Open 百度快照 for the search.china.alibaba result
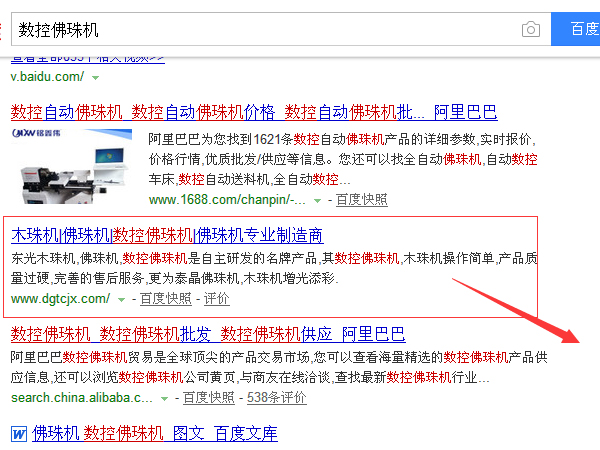Image resolution: width=600 pixels, height=450 pixels. pyautogui.click(x=208, y=398)
